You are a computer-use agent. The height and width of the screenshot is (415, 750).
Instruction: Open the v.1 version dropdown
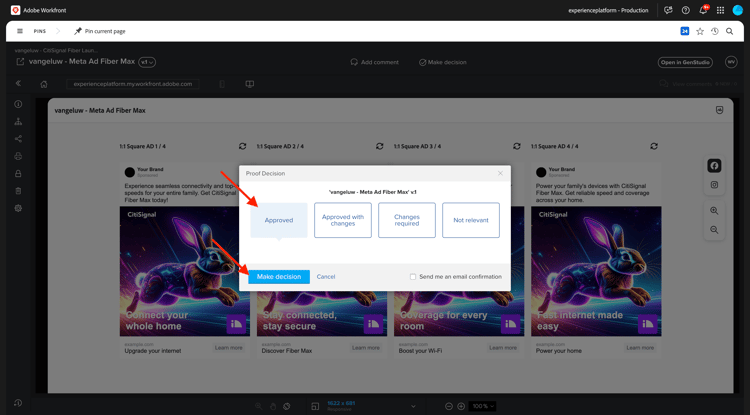147,62
